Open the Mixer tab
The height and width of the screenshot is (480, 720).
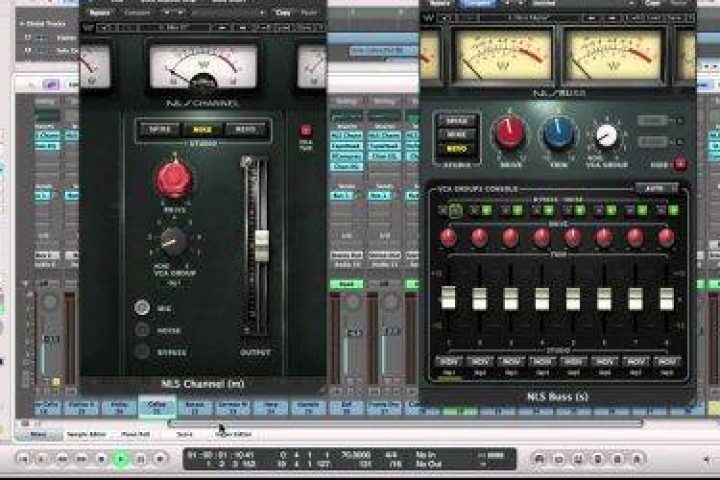pyautogui.click(x=37, y=435)
